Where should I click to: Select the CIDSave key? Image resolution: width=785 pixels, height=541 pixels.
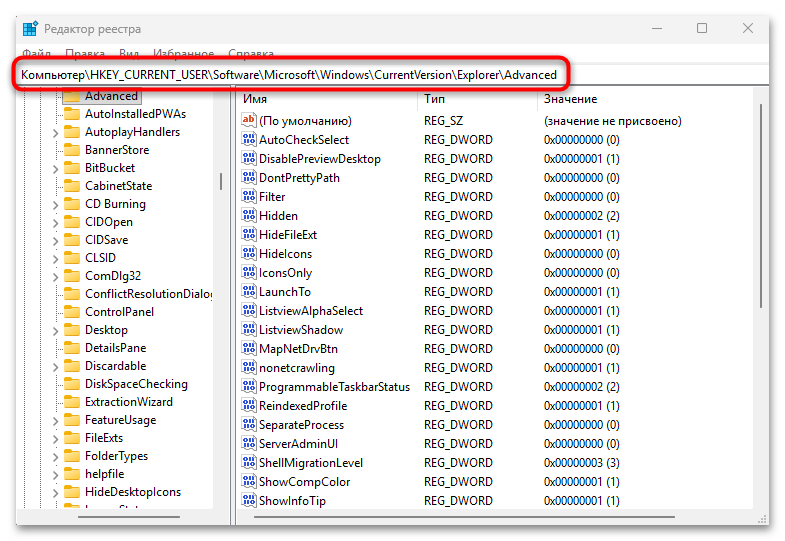tap(106, 240)
